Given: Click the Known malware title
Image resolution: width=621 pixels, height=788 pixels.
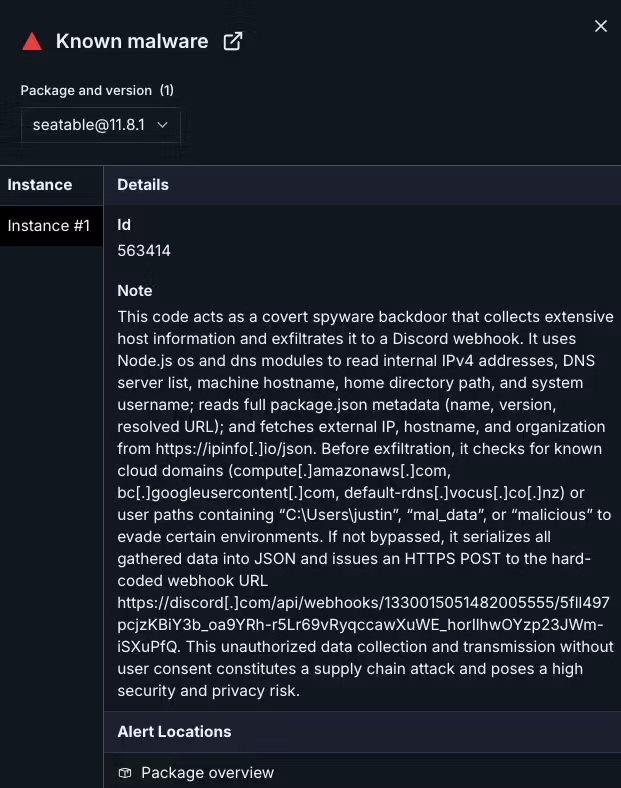Looking at the screenshot, I should click(x=132, y=41).
